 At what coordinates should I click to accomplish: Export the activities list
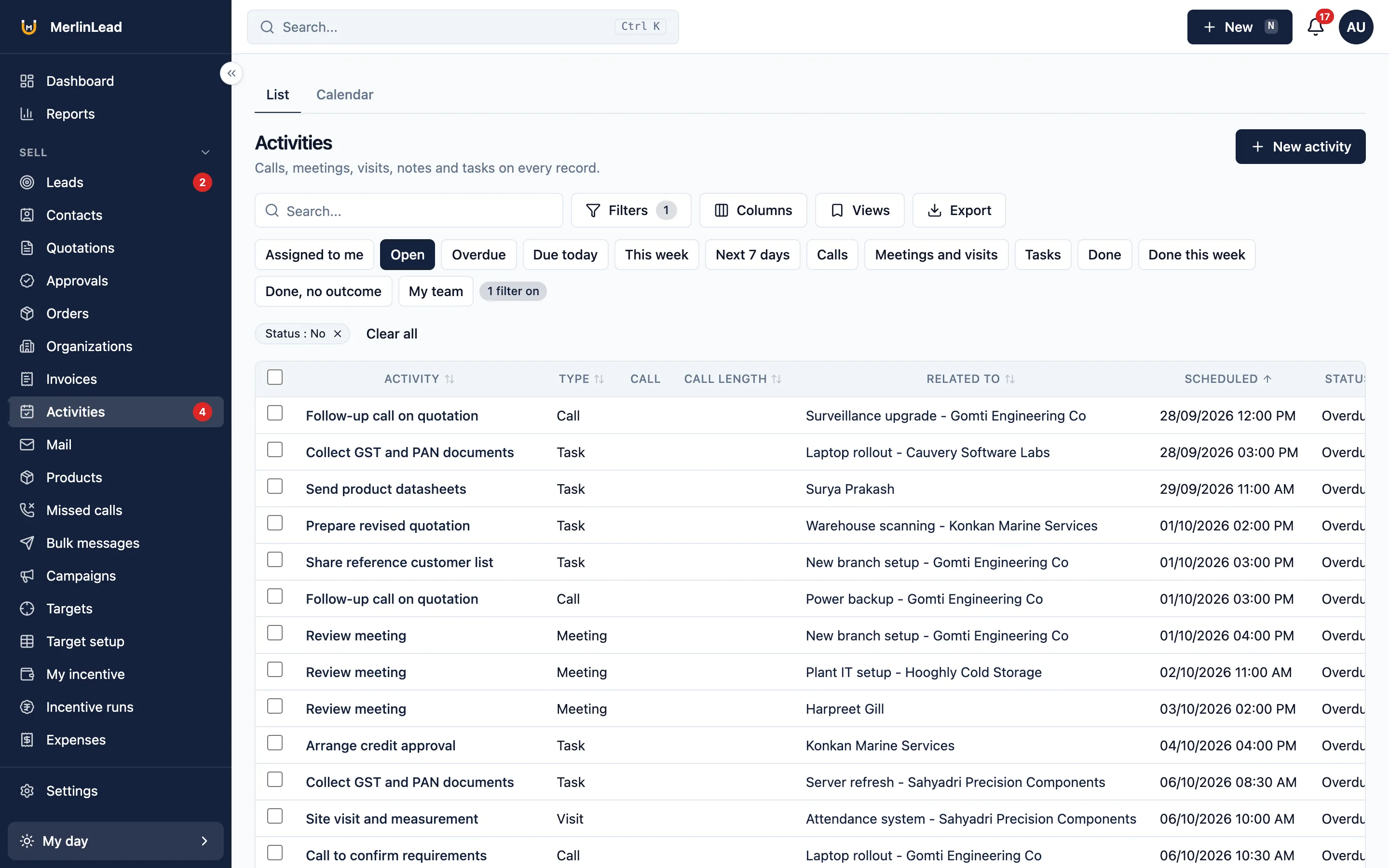pos(959,211)
